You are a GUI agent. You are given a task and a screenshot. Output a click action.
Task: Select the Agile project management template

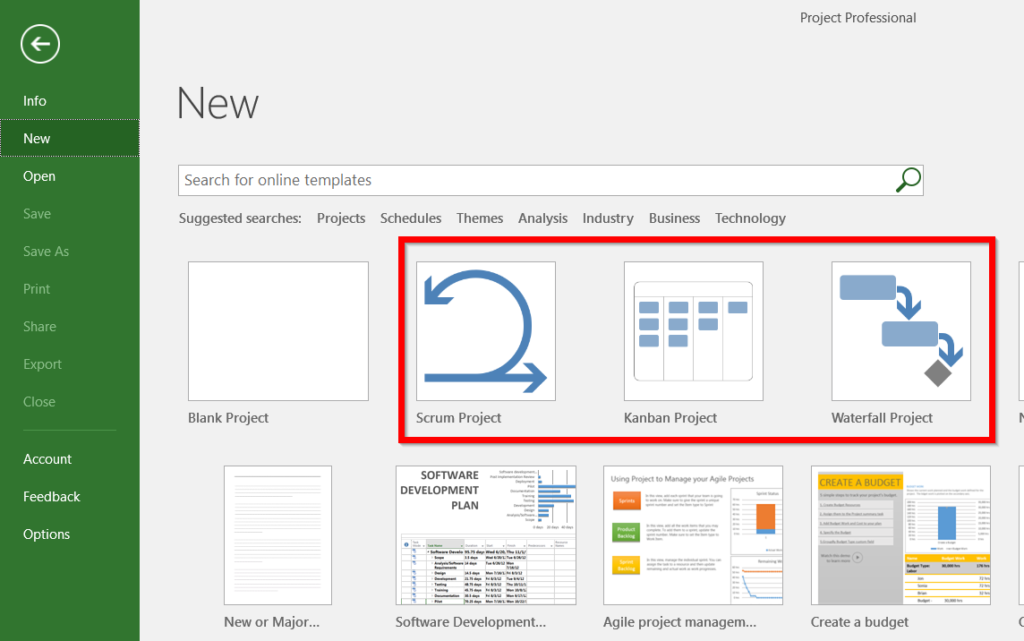(693, 535)
